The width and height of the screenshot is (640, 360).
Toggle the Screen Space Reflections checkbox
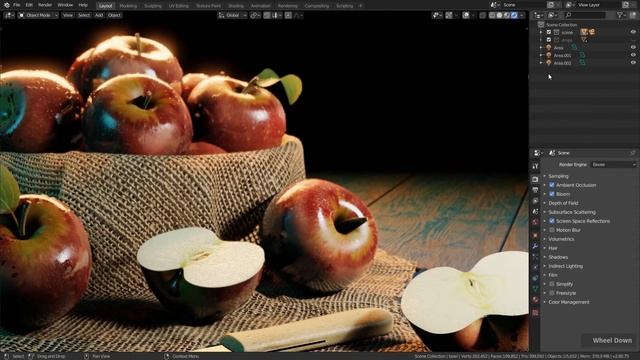click(552, 221)
